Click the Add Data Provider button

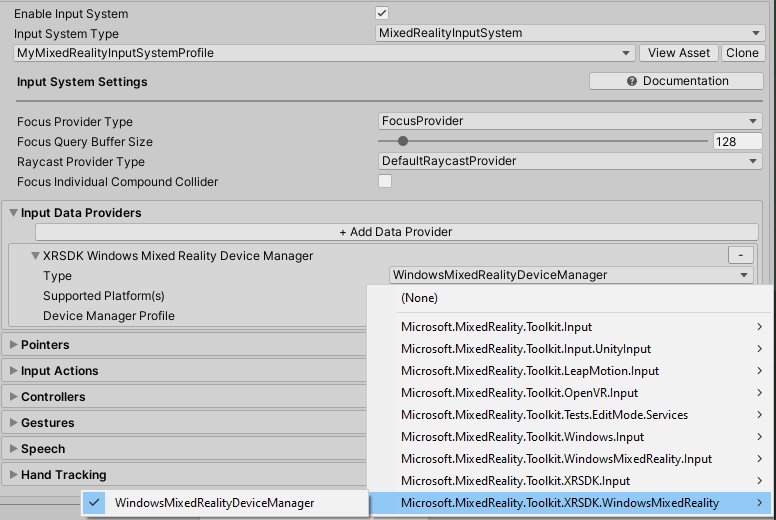coord(396,232)
